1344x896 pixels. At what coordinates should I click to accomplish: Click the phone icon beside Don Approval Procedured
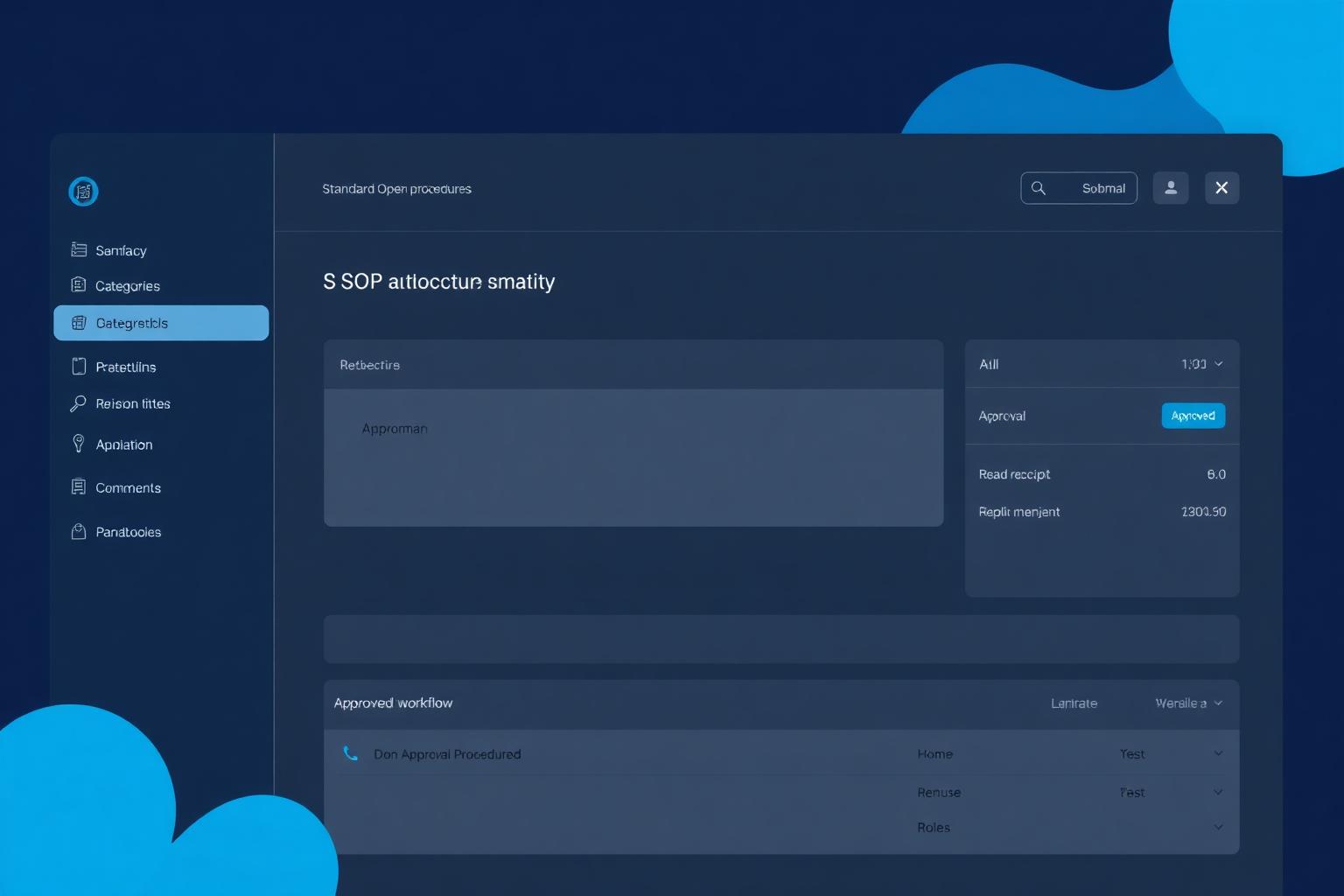[351, 753]
